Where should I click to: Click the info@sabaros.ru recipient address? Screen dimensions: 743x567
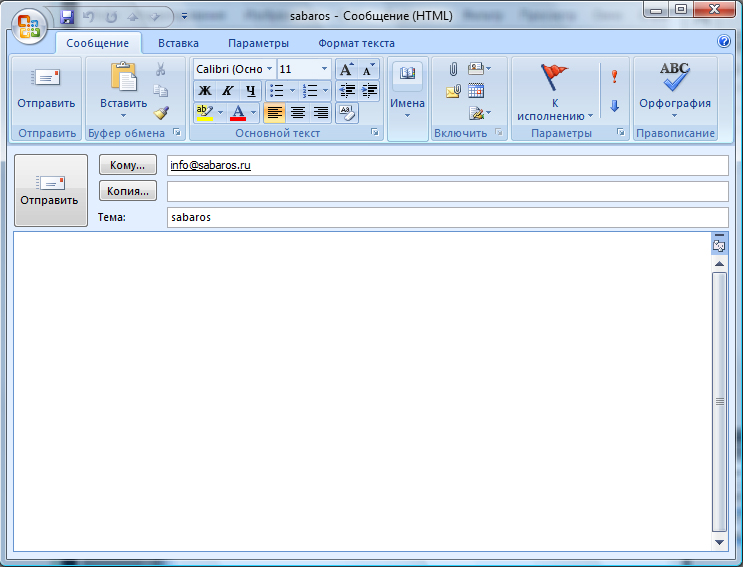click(210, 165)
